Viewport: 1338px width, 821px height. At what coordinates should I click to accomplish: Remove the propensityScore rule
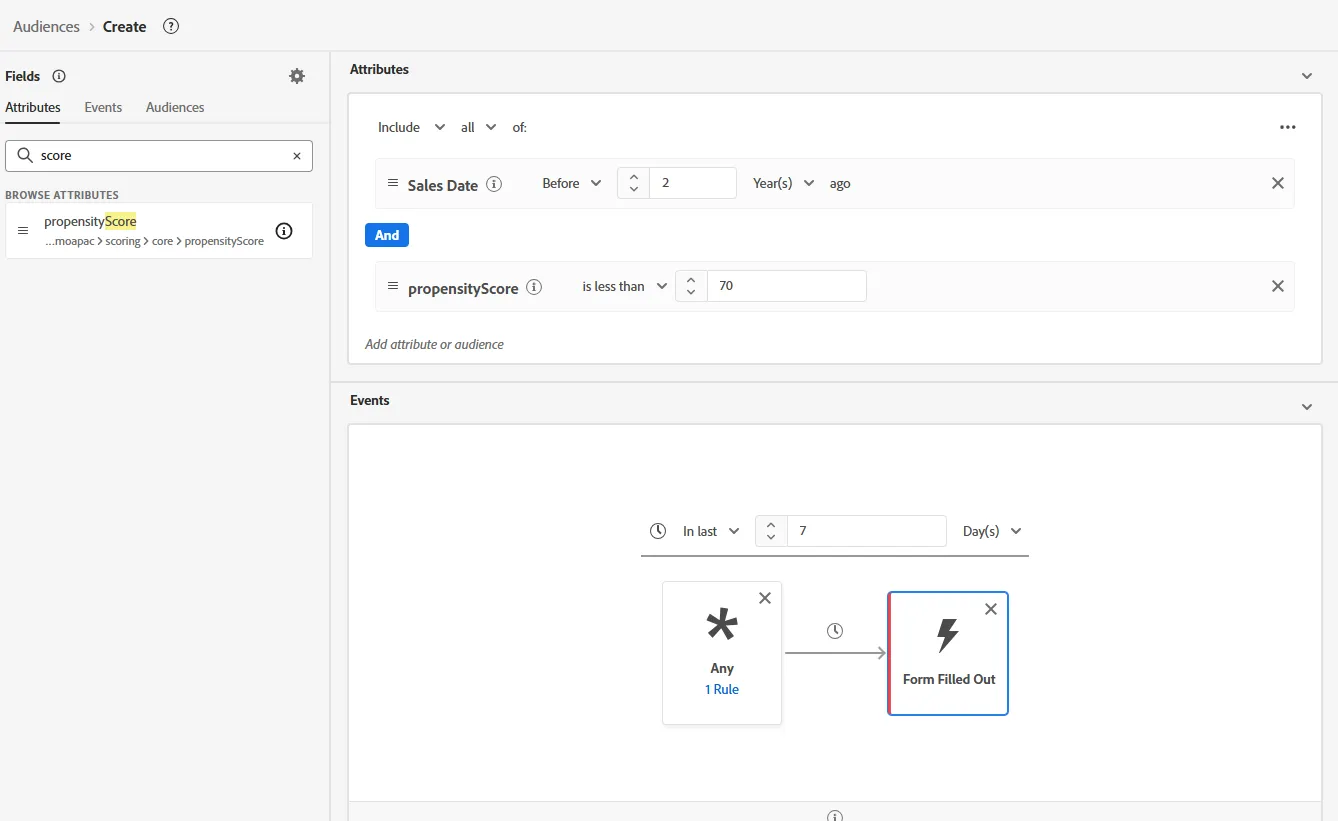click(1277, 286)
